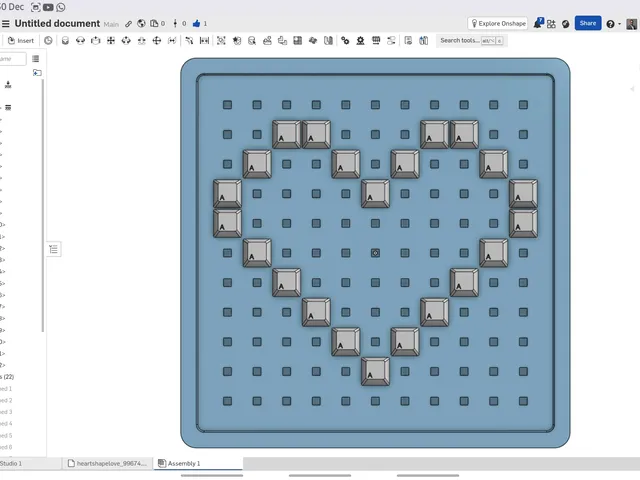Click the add folder icon in instance list

click(x=37, y=73)
